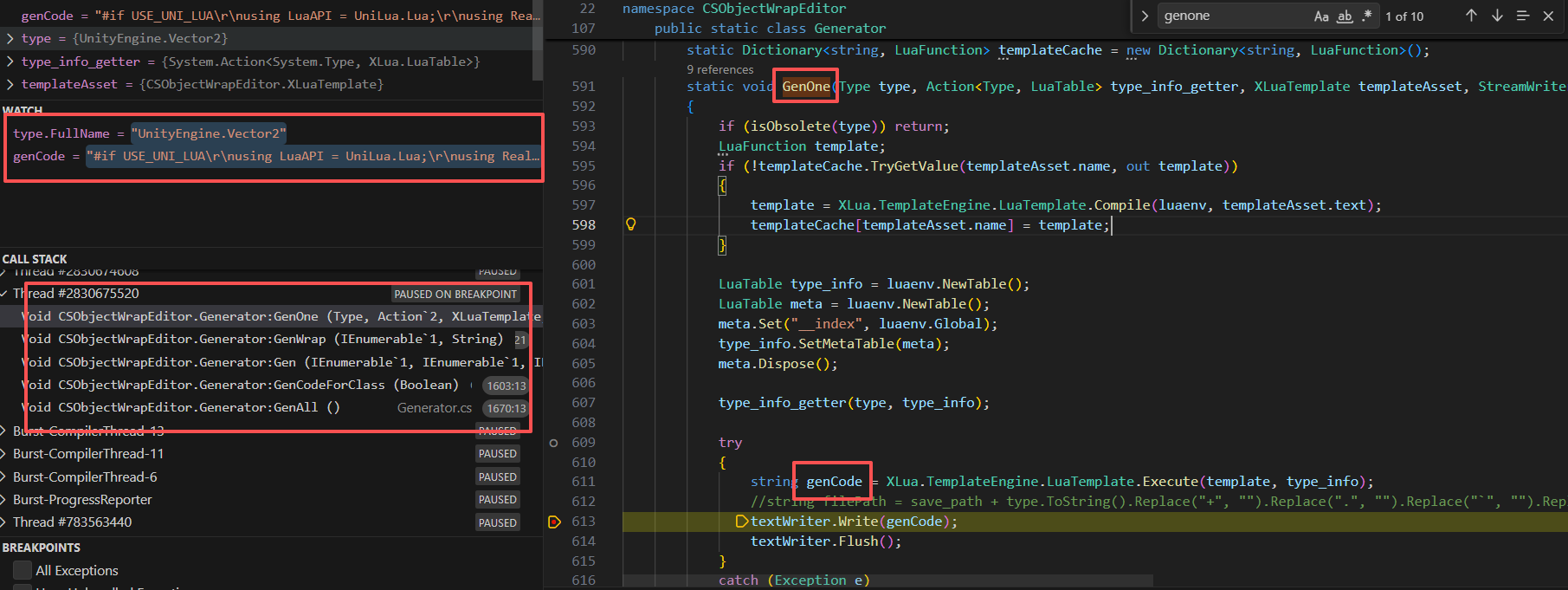Expand the type_info_getter variable
Image resolution: width=1568 pixels, height=590 pixels.
[x=10, y=62]
